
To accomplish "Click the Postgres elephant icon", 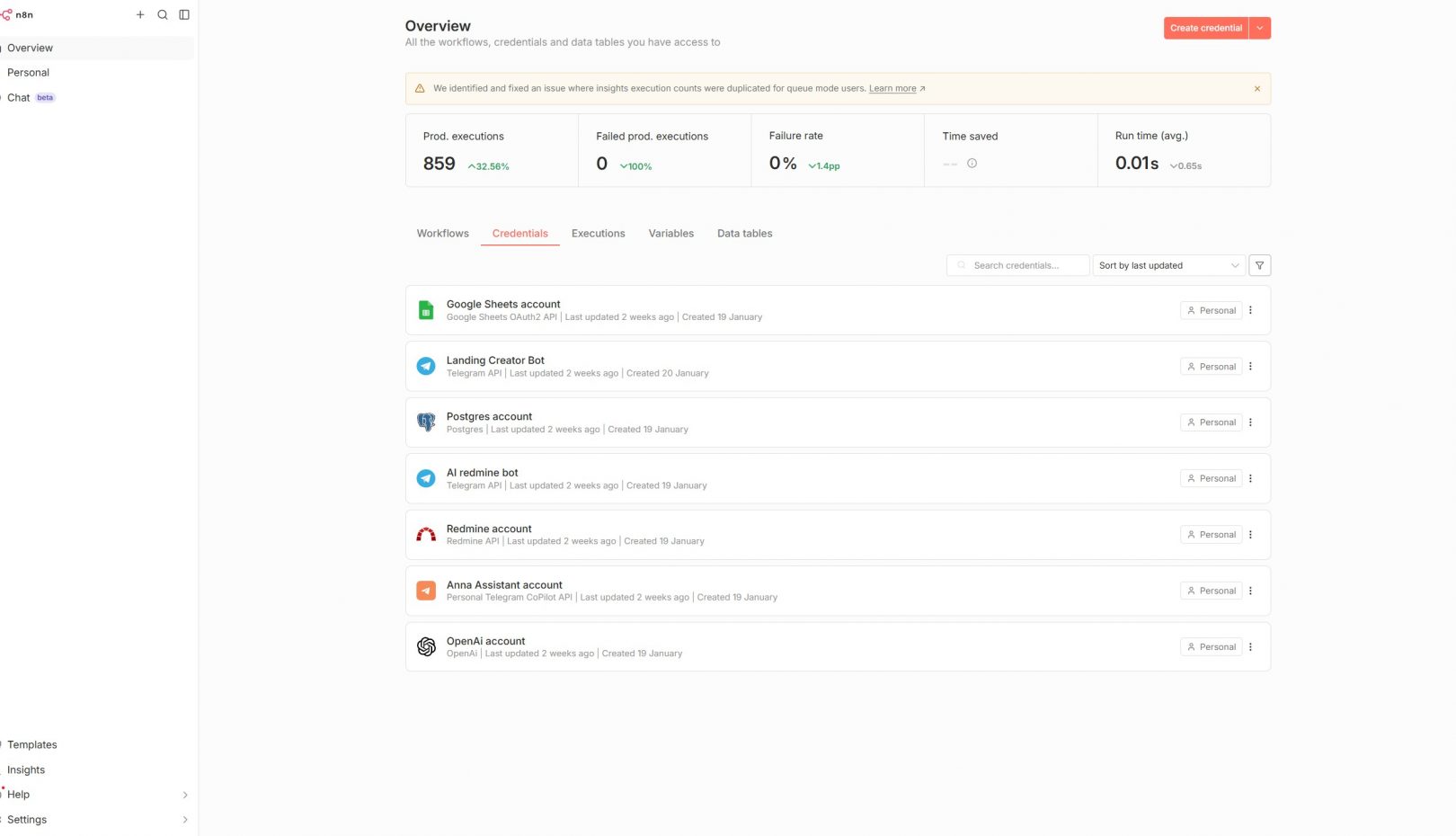I will 426,422.
